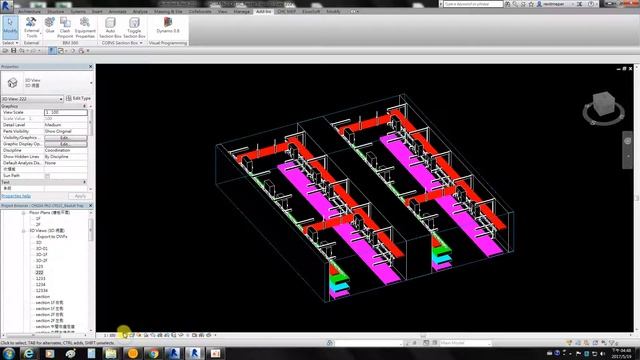The height and width of the screenshot is (360, 640).
Task: Select -Export to DWFx view
Action: (51, 236)
